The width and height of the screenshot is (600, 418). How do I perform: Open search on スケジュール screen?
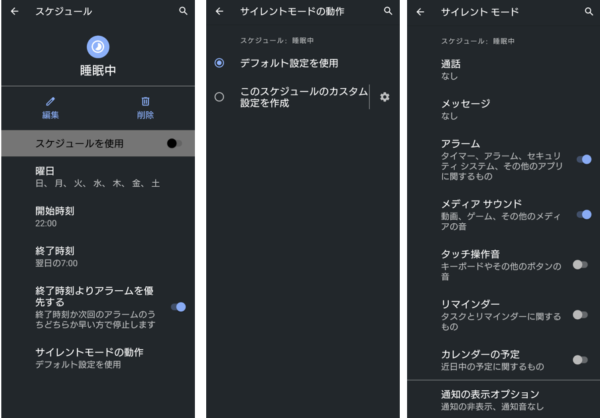183,11
